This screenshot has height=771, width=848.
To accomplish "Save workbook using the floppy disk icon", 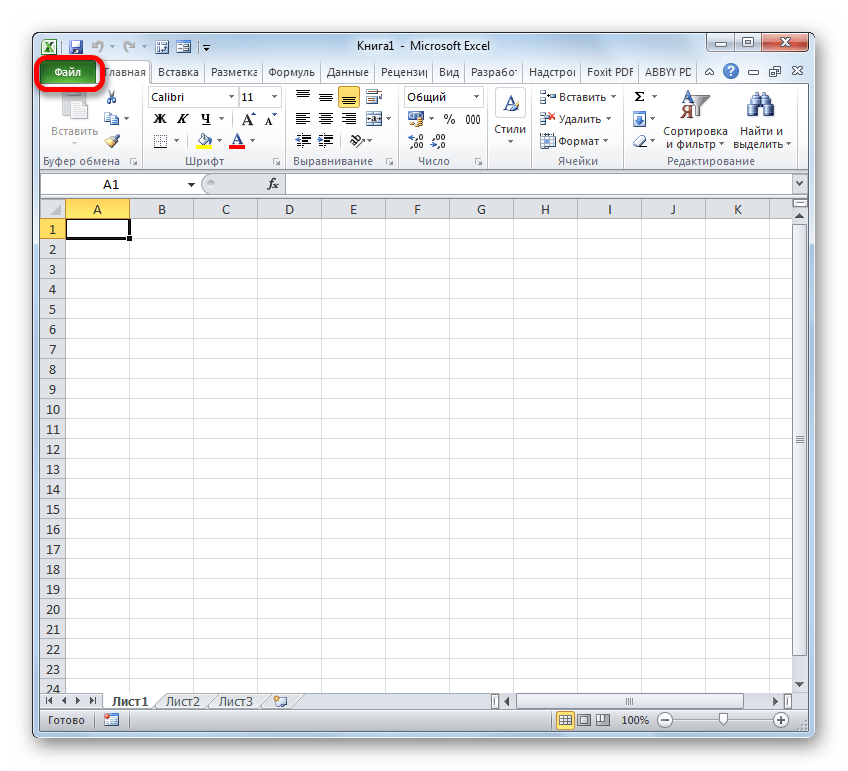I will [76, 47].
